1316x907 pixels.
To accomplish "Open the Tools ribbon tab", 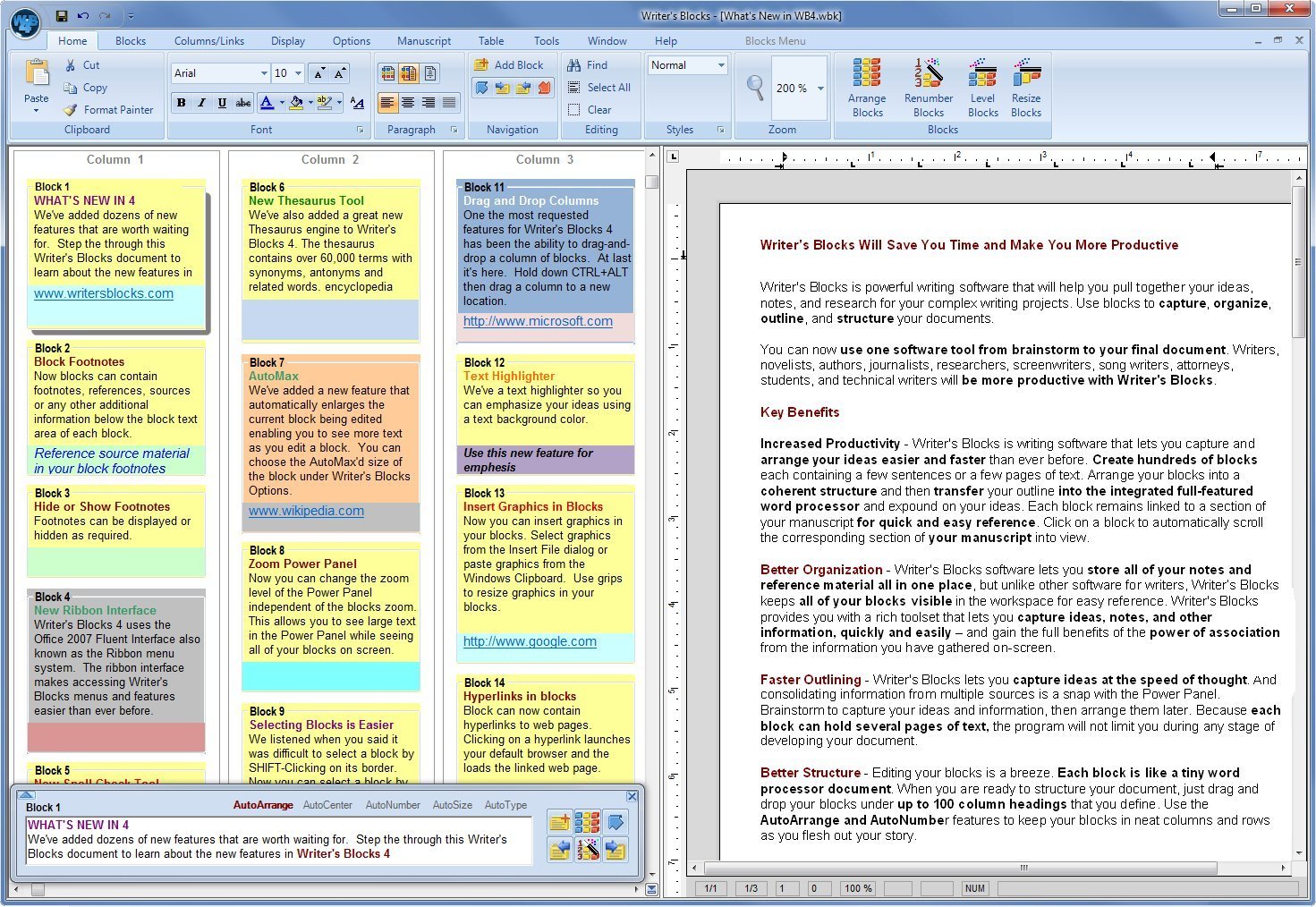I will point(547,41).
